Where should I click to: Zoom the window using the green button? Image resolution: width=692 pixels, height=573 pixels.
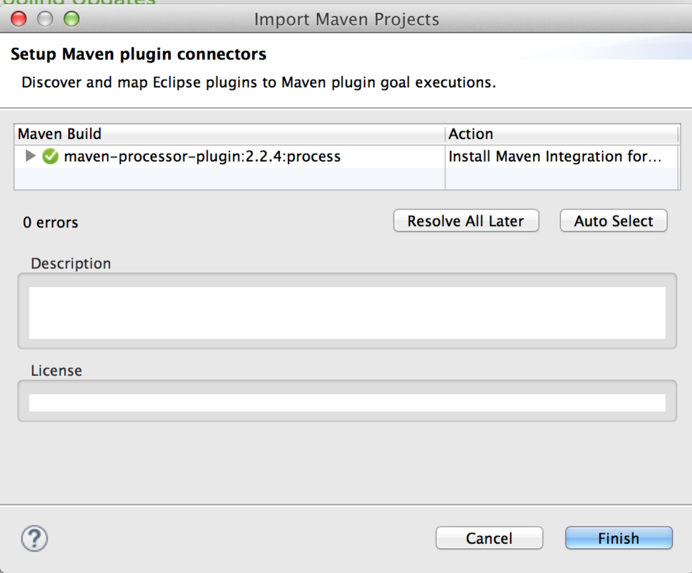(x=71, y=19)
